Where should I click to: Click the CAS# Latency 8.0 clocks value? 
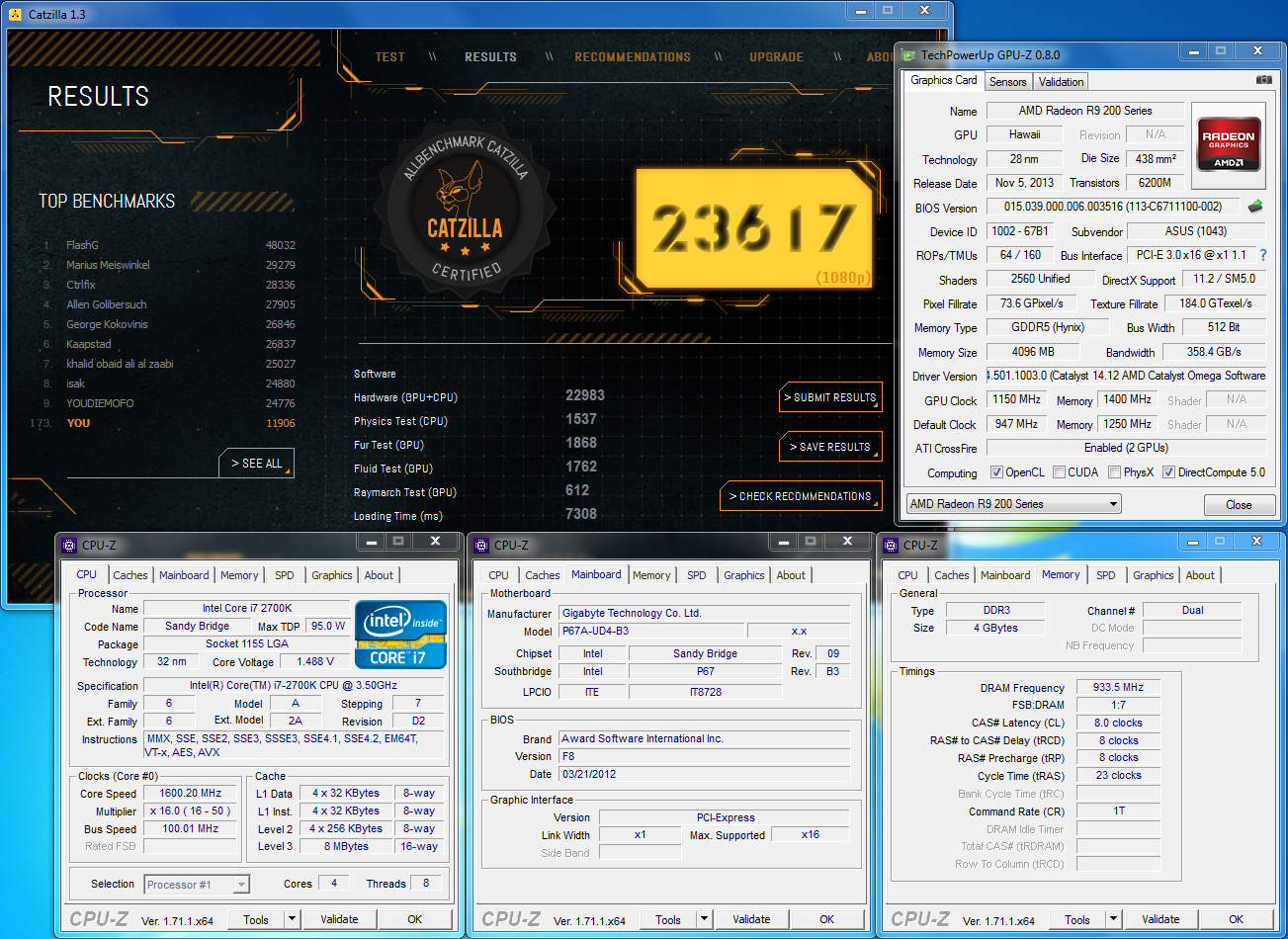[x=1118, y=723]
